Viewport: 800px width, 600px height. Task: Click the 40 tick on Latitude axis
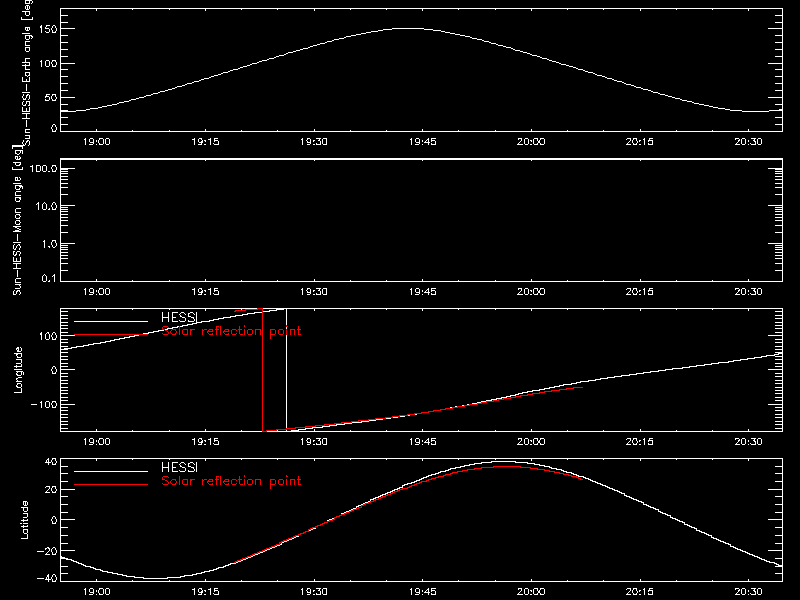click(x=51, y=462)
